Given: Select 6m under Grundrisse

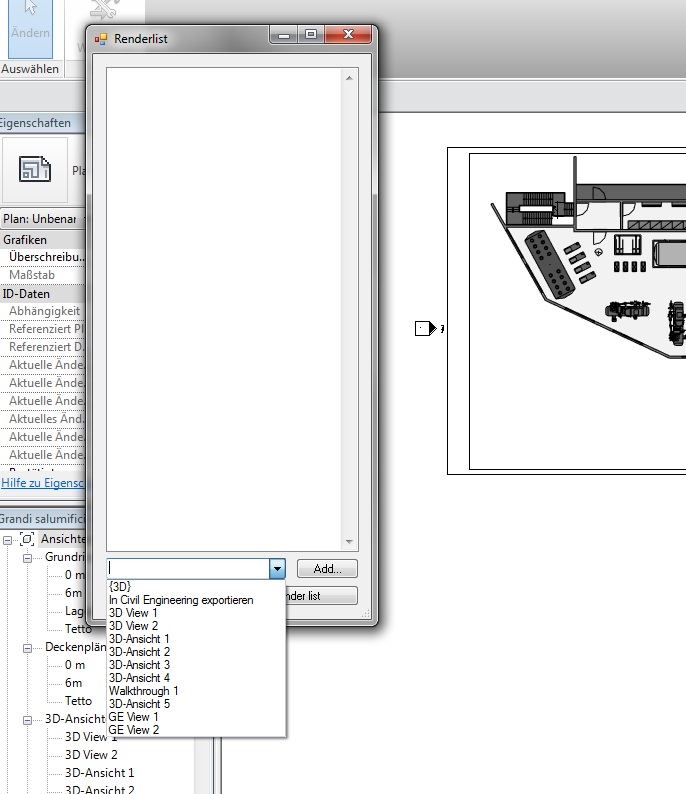Looking at the screenshot, I should click(x=73, y=593).
